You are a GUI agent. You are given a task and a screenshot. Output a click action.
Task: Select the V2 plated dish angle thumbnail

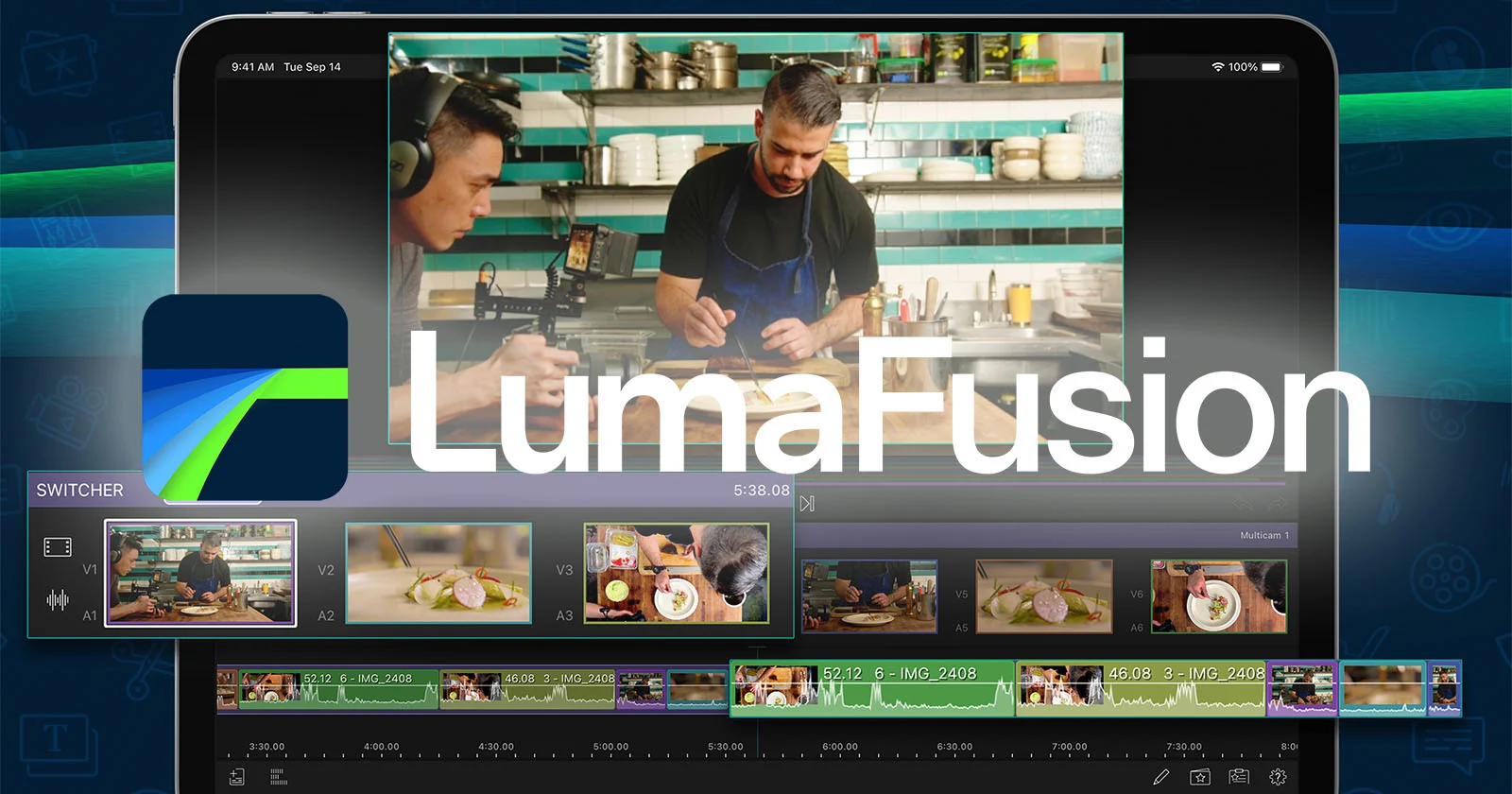point(438,573)
